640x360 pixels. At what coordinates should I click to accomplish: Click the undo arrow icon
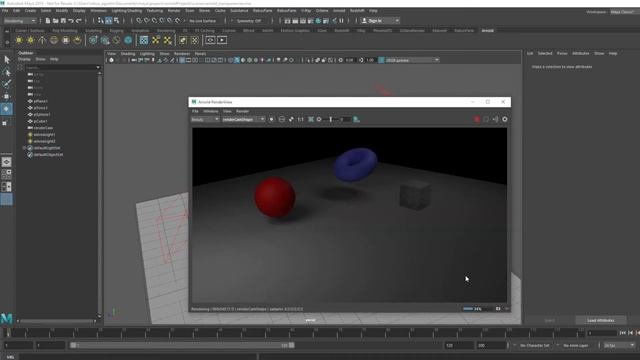pos(71,21)
